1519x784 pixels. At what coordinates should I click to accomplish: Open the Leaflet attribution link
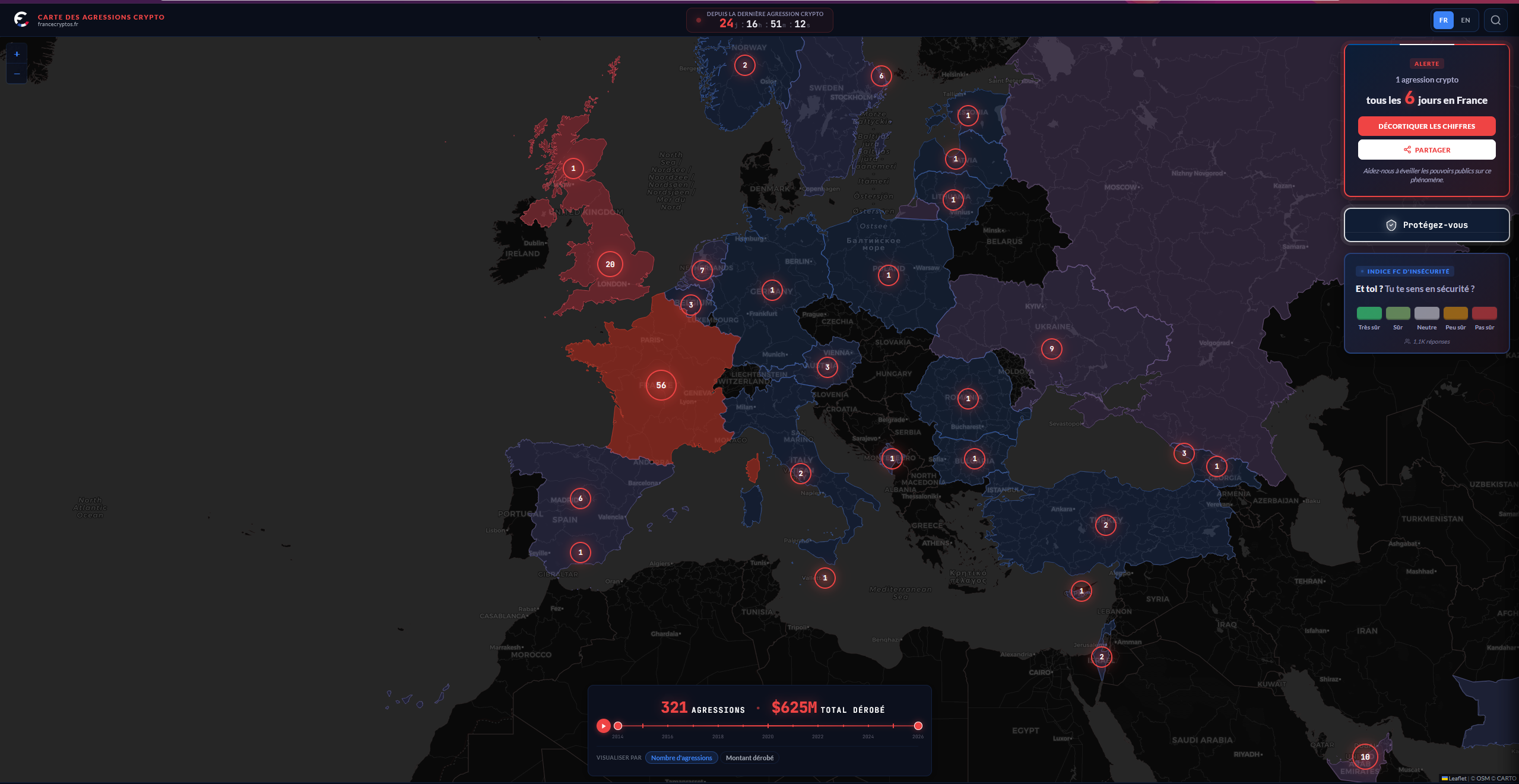(x=1454, y=778)
